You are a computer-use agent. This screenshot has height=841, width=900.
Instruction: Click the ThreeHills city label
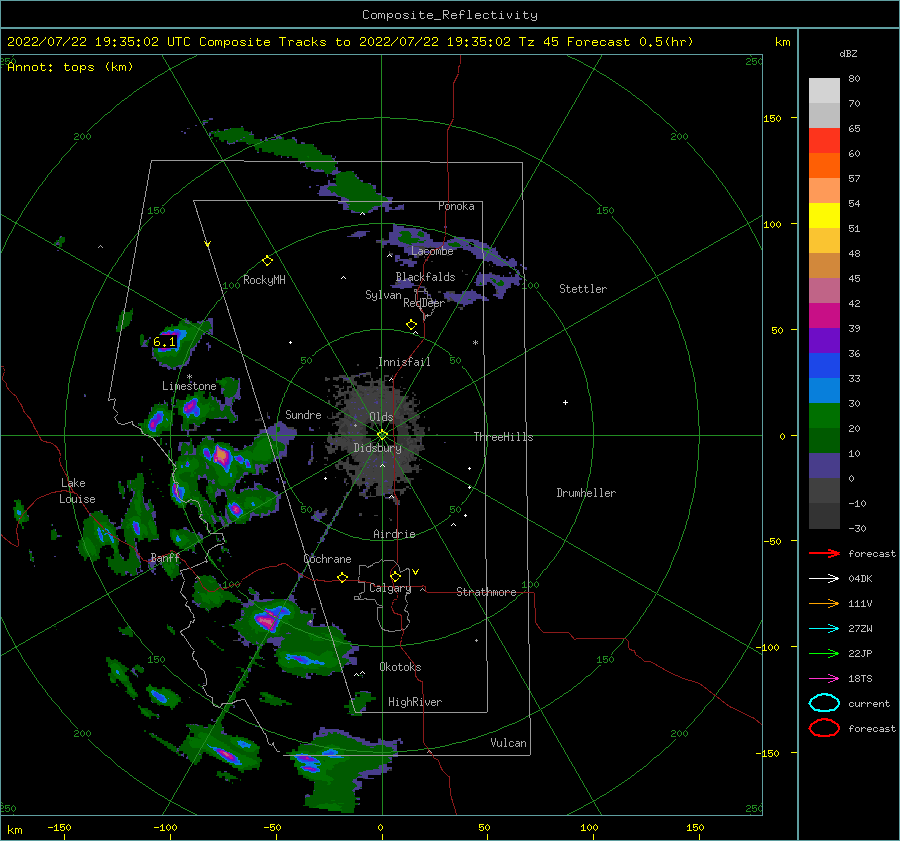click(503, 437)
